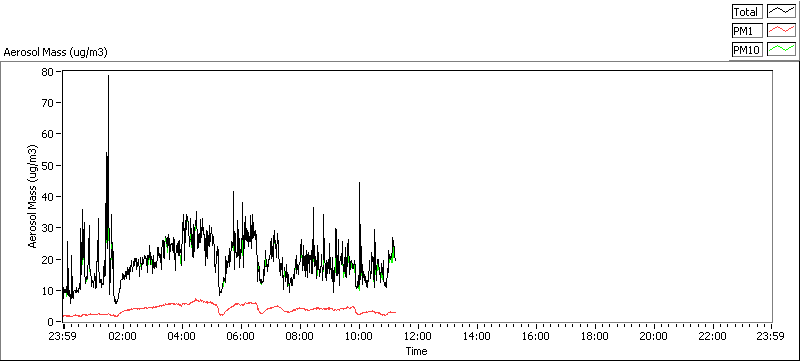Click the 30 y-axis value
The image size is (800, 361).
pos(48,227)
